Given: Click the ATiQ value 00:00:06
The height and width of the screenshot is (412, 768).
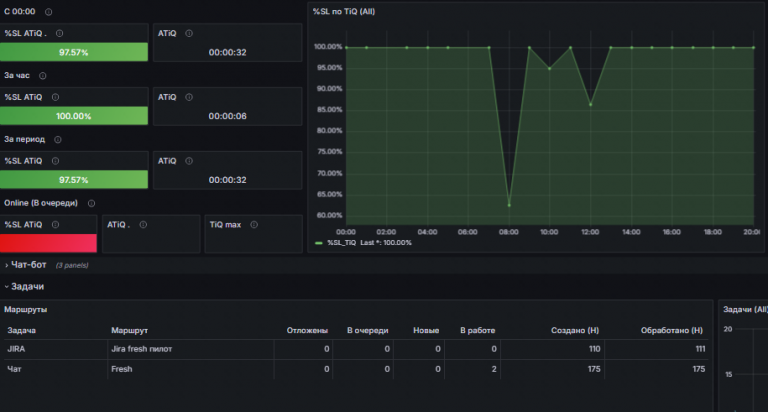Looking at the screenshot, I should pos(227,116).
